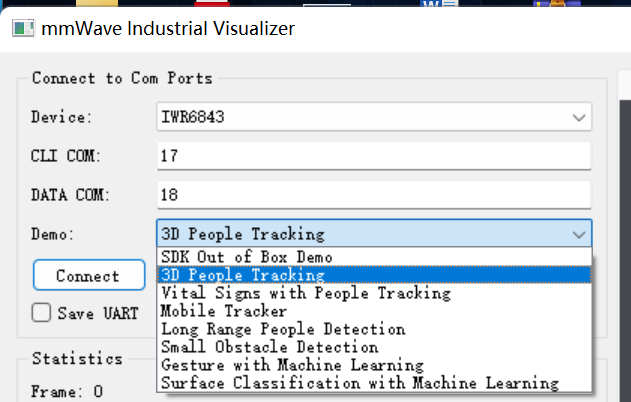Image resolution: width=631 pixels, height=402 pixels.
Task: Click the DATA COM input field
Action: pos(373,194)
